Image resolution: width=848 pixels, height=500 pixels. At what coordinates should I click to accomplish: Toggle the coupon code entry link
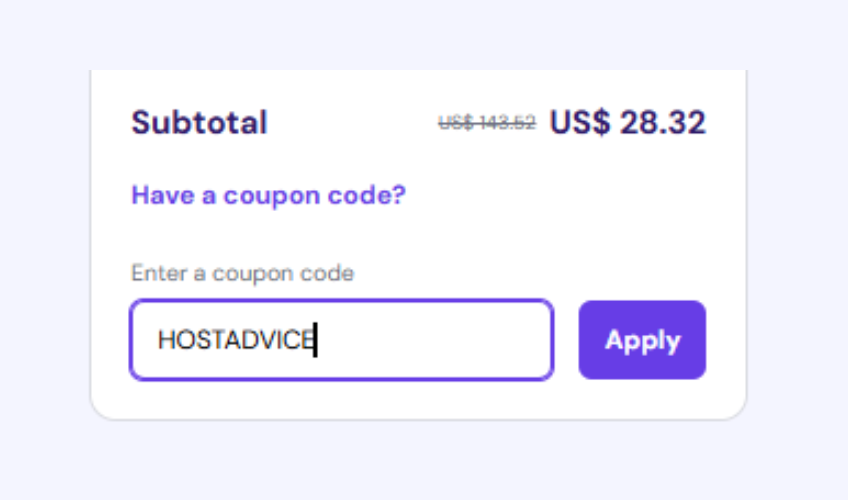pyautogui.click(x=268, y=195)
